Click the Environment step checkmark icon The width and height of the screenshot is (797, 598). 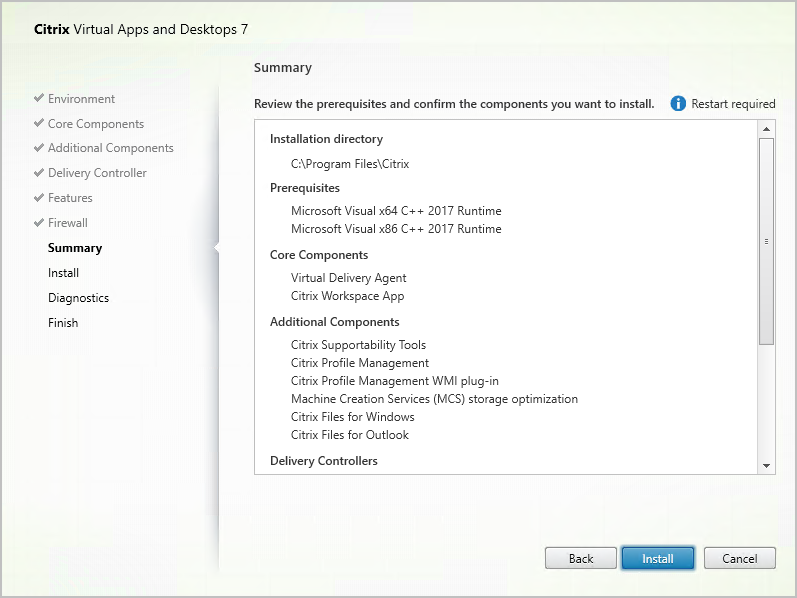point(38,99)
